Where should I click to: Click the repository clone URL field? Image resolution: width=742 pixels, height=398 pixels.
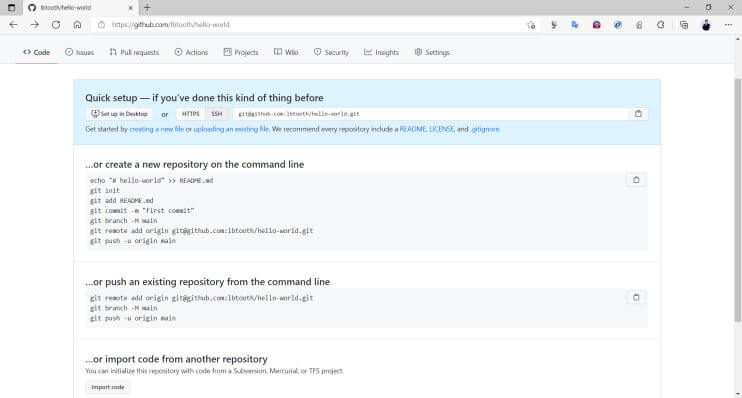(x=431, y=114)
